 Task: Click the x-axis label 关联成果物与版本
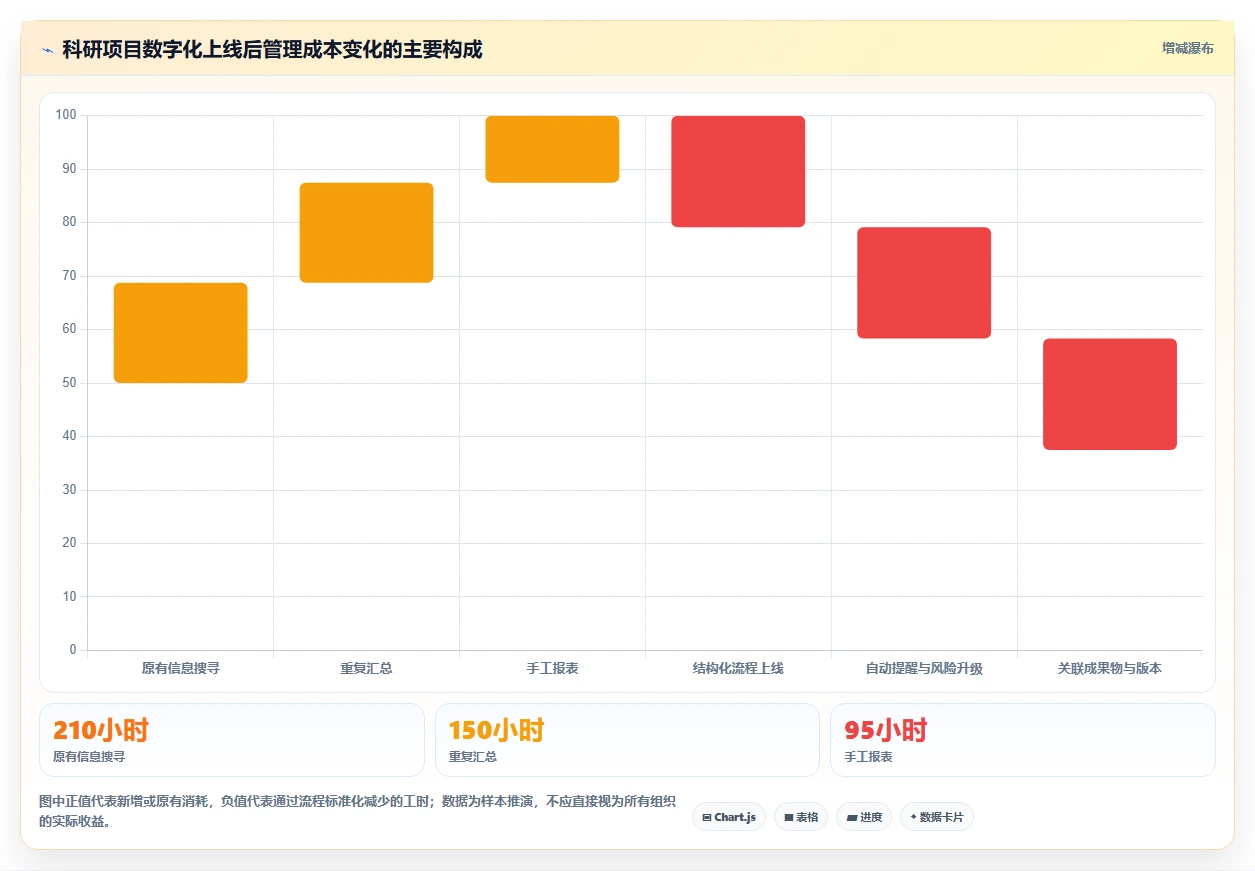(x=1110, y=668)
